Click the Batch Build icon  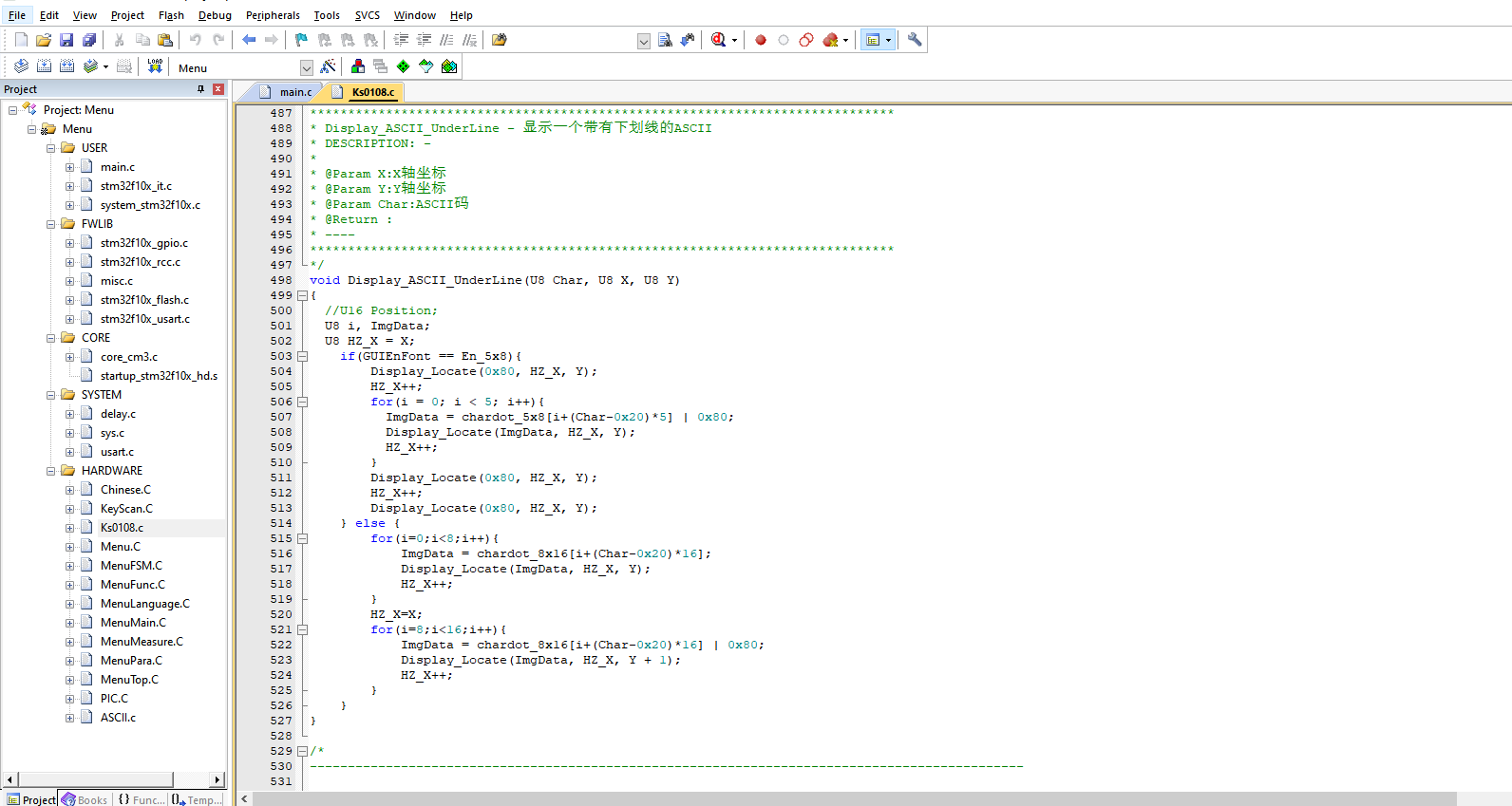tap(90, 66)
